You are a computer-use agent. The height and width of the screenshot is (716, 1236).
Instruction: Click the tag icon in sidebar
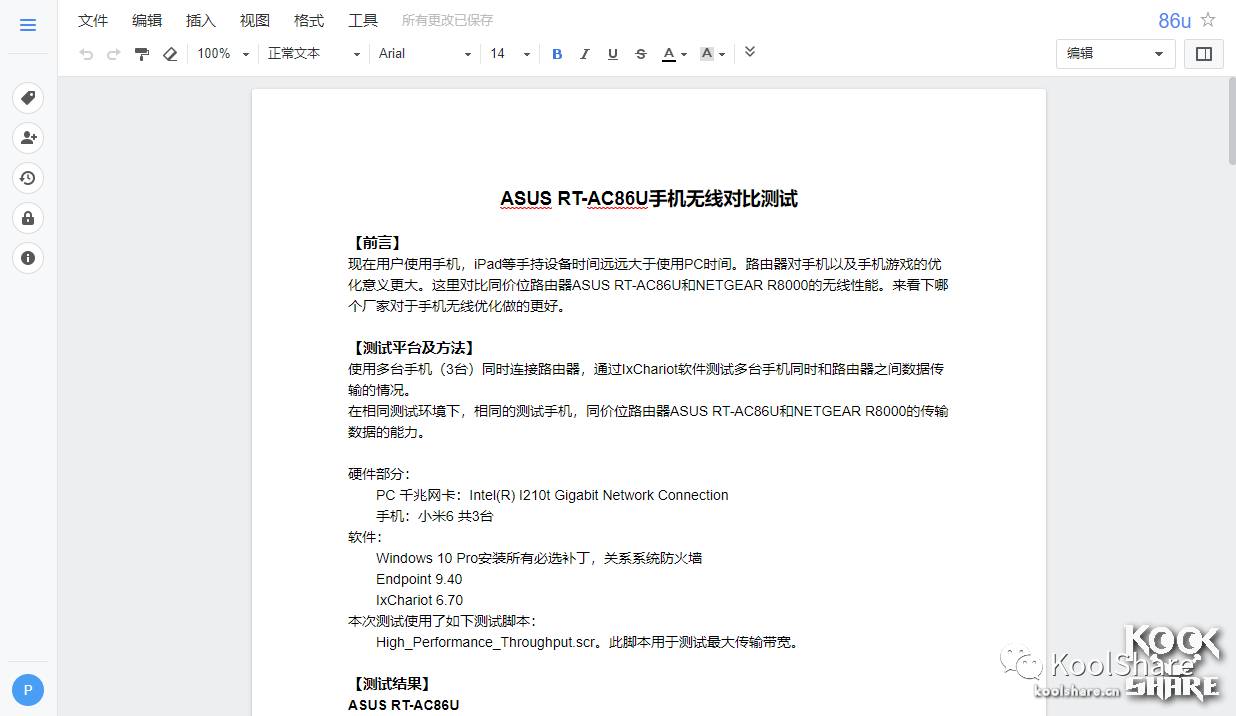(28, 98)
